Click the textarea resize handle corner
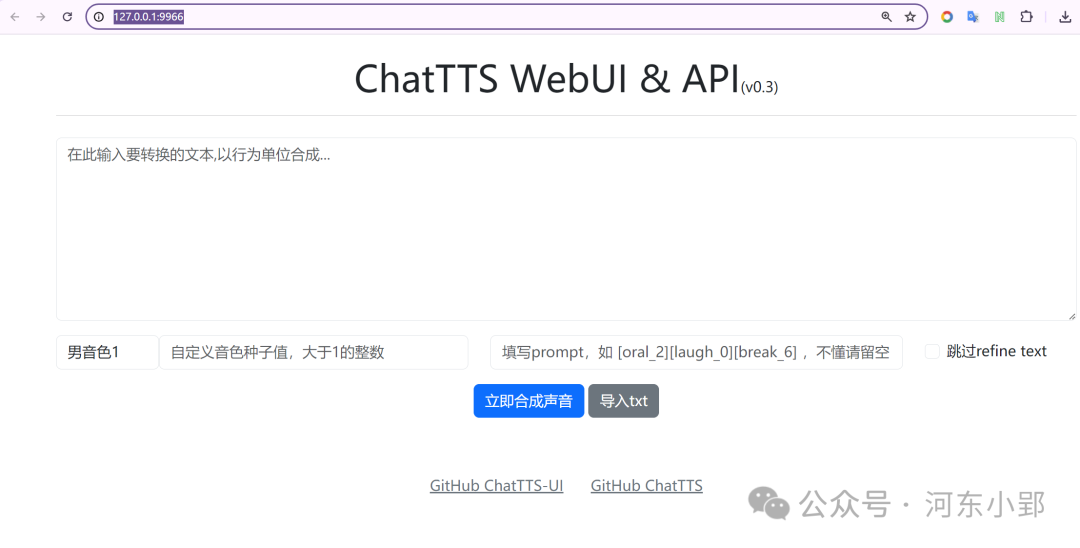 1072,316
